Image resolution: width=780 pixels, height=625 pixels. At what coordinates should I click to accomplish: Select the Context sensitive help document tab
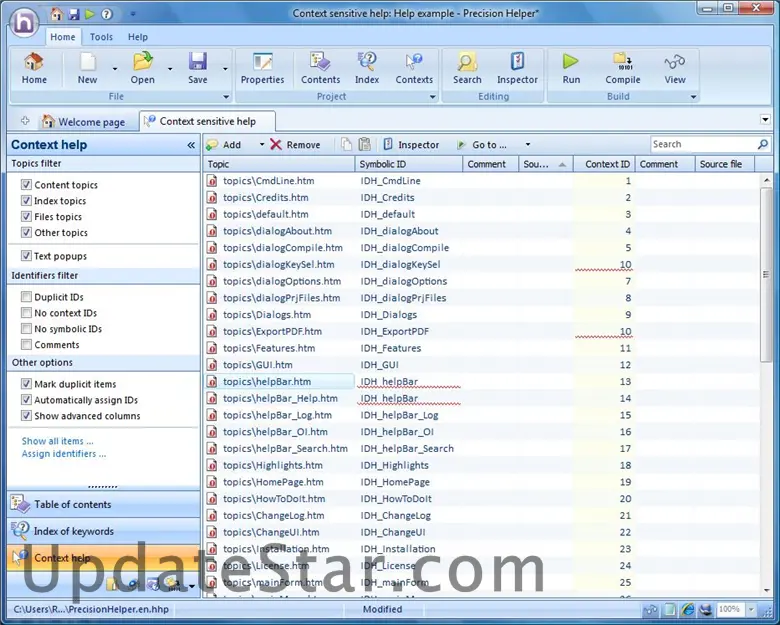click(207, 121)
